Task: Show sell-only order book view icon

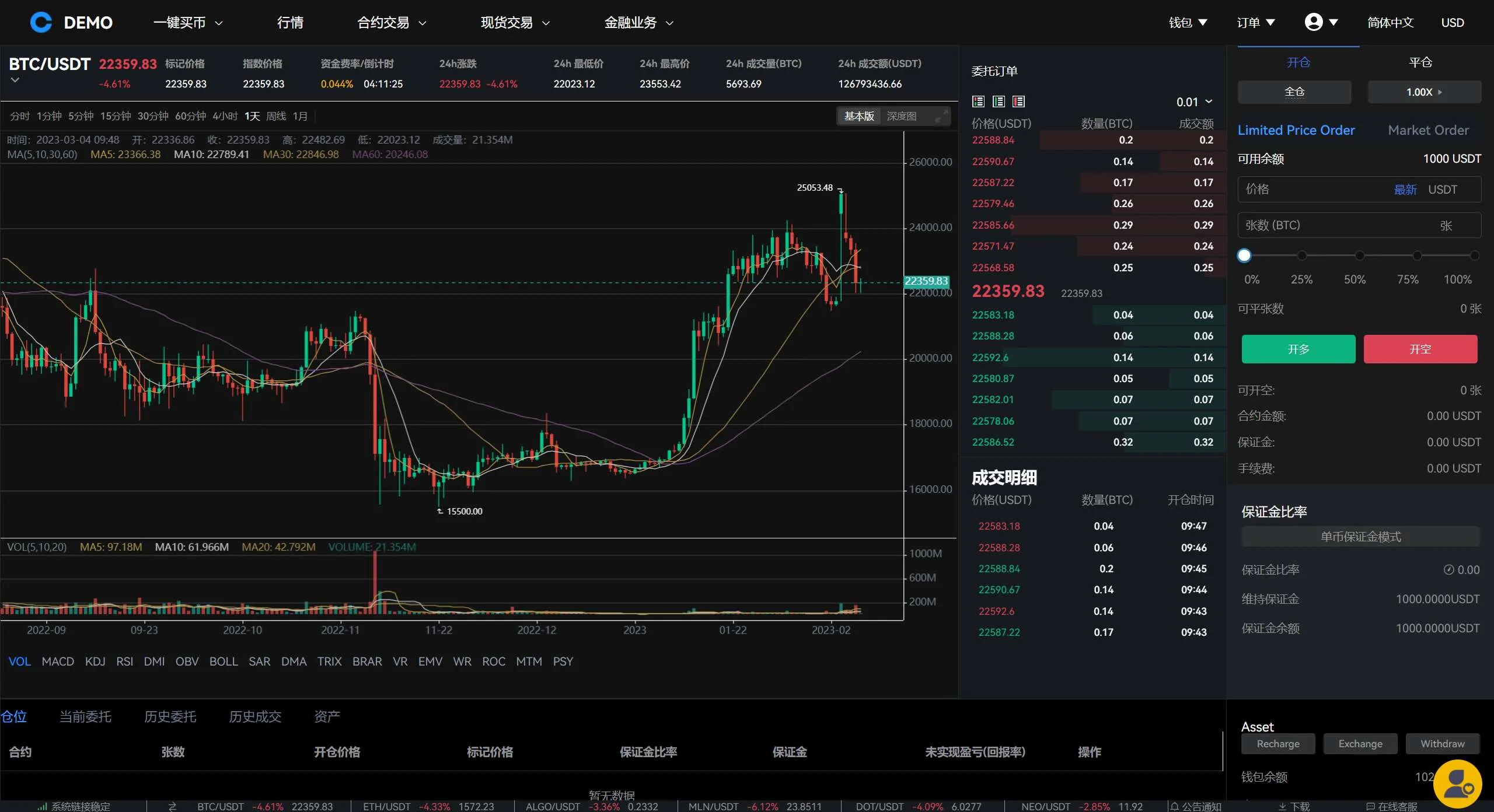Action: click(x=1018, y=101)
